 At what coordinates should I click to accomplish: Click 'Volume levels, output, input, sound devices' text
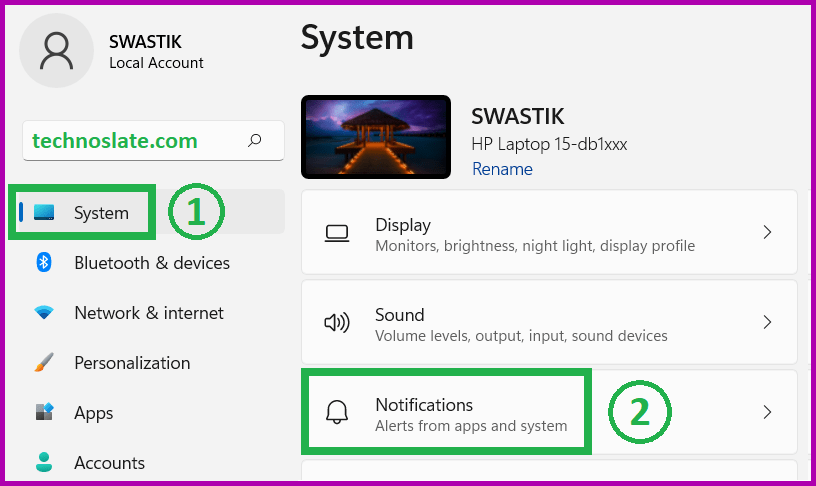[521, 336]
